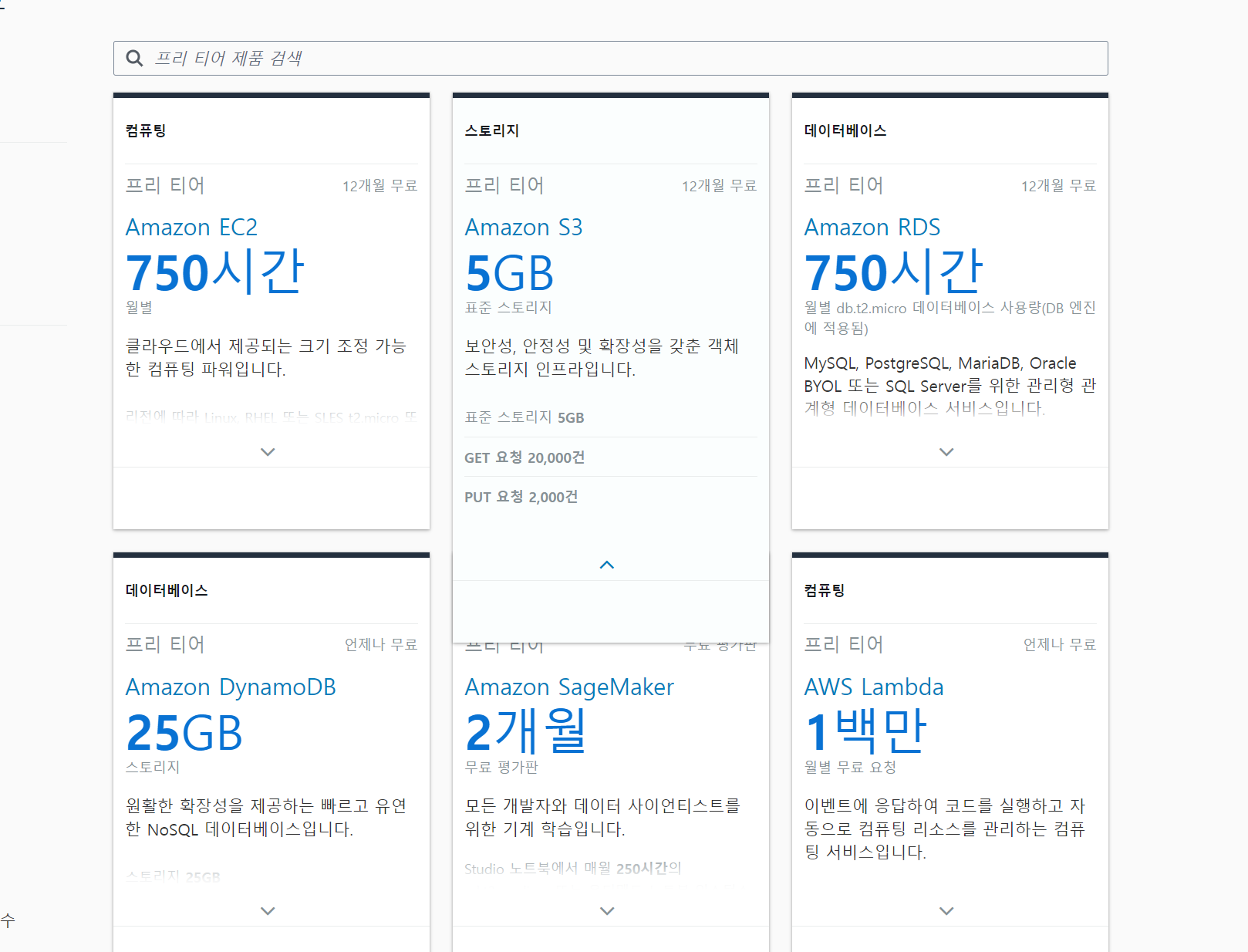Open the Amazon DynamoDB link
Viewport: 1248px width, 952px height.
pos(231,687)
